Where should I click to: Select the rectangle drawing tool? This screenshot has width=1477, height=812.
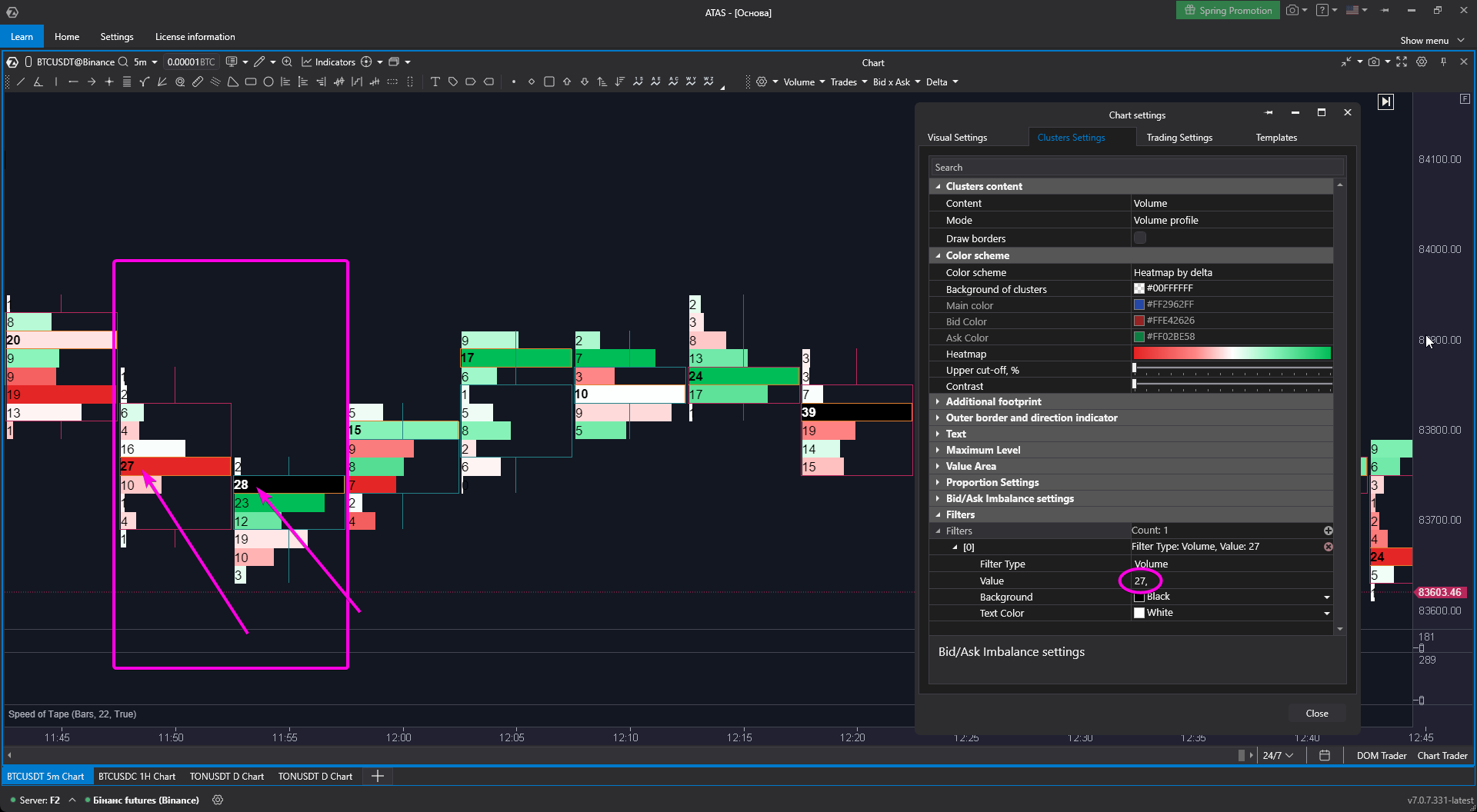[x=251, y=82]
